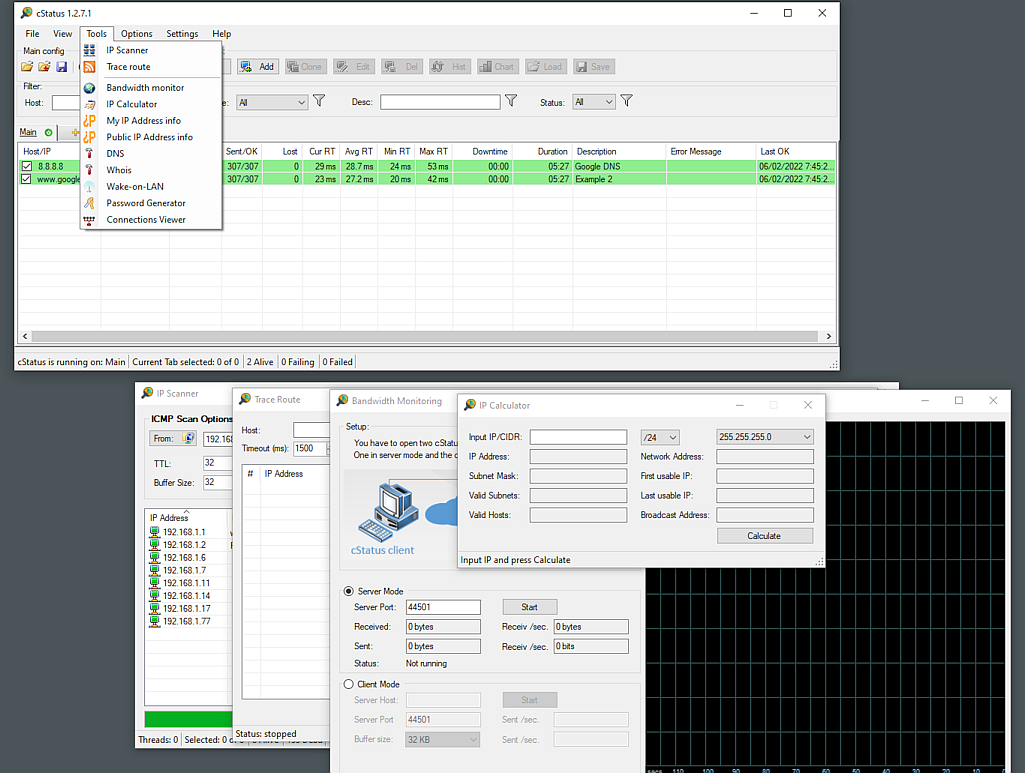This screenshot has width=1025, height=773.
Task: Launch Trace route tool
Action: [128, 67]
